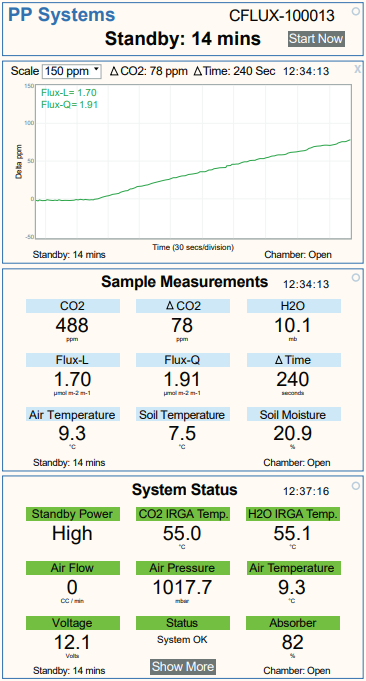
Task: Click the 20.9 % soil moisture value
Action: pyautogui.click(x=293, y=433)
